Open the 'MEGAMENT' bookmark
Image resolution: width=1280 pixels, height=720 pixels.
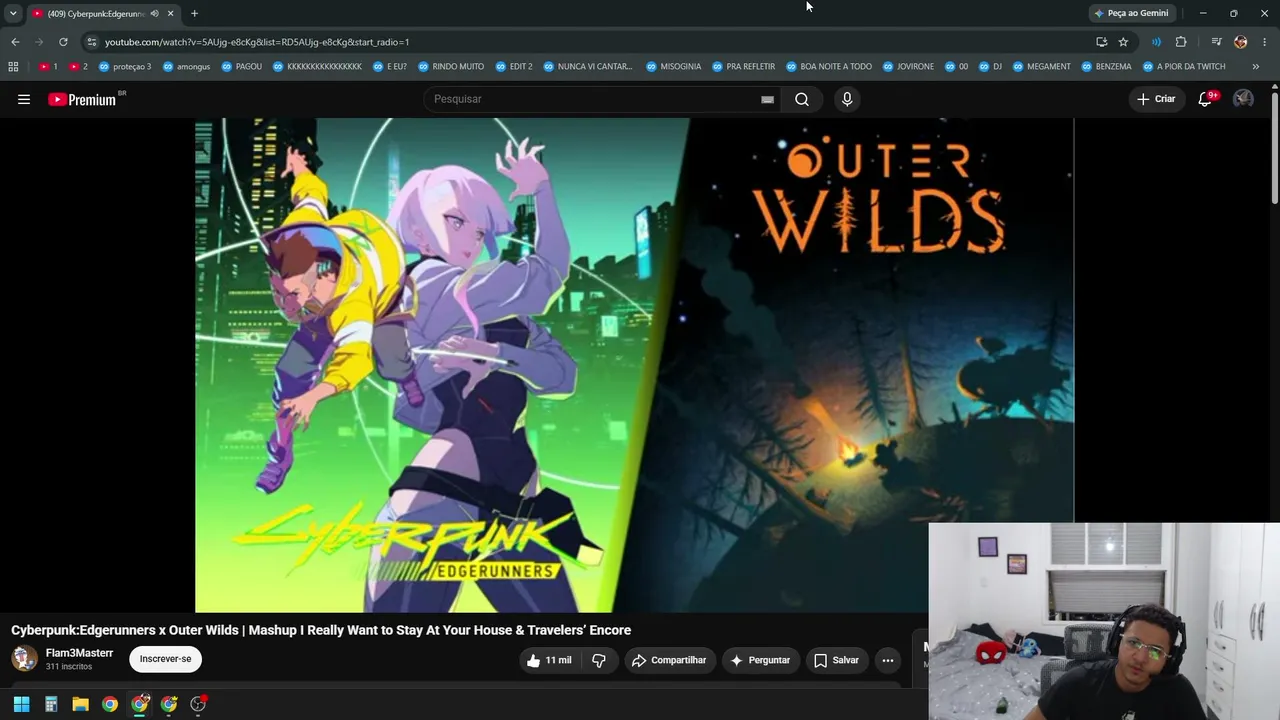pyautogui.click(x=1042, y=67)
